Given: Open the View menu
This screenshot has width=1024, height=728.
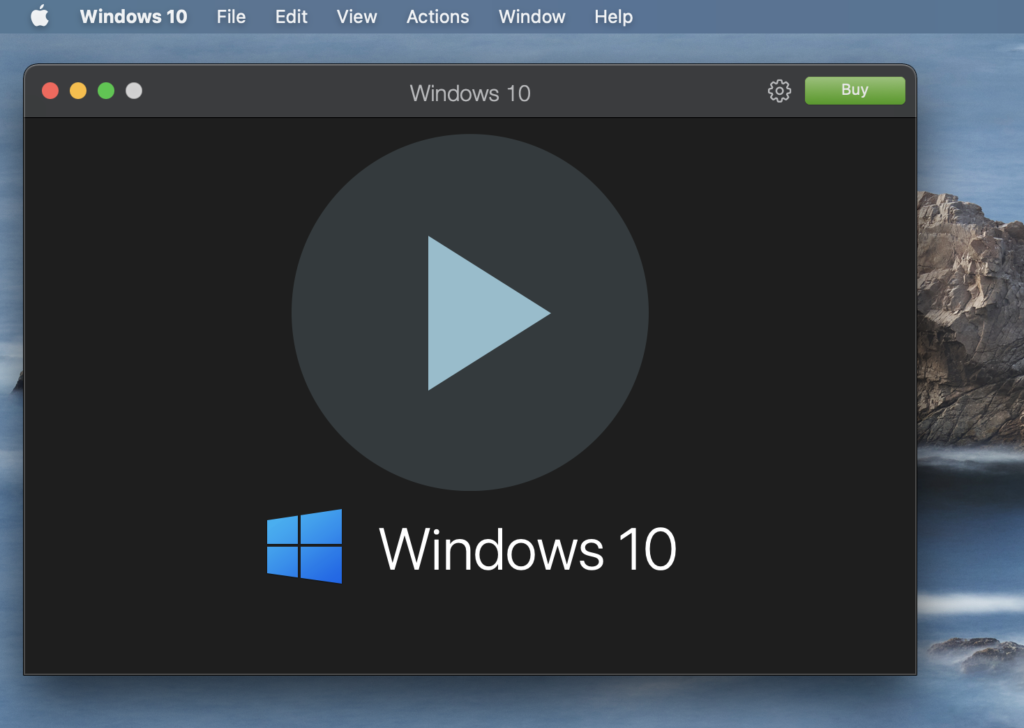Looking at the screenshot, I should click(357, 16).
